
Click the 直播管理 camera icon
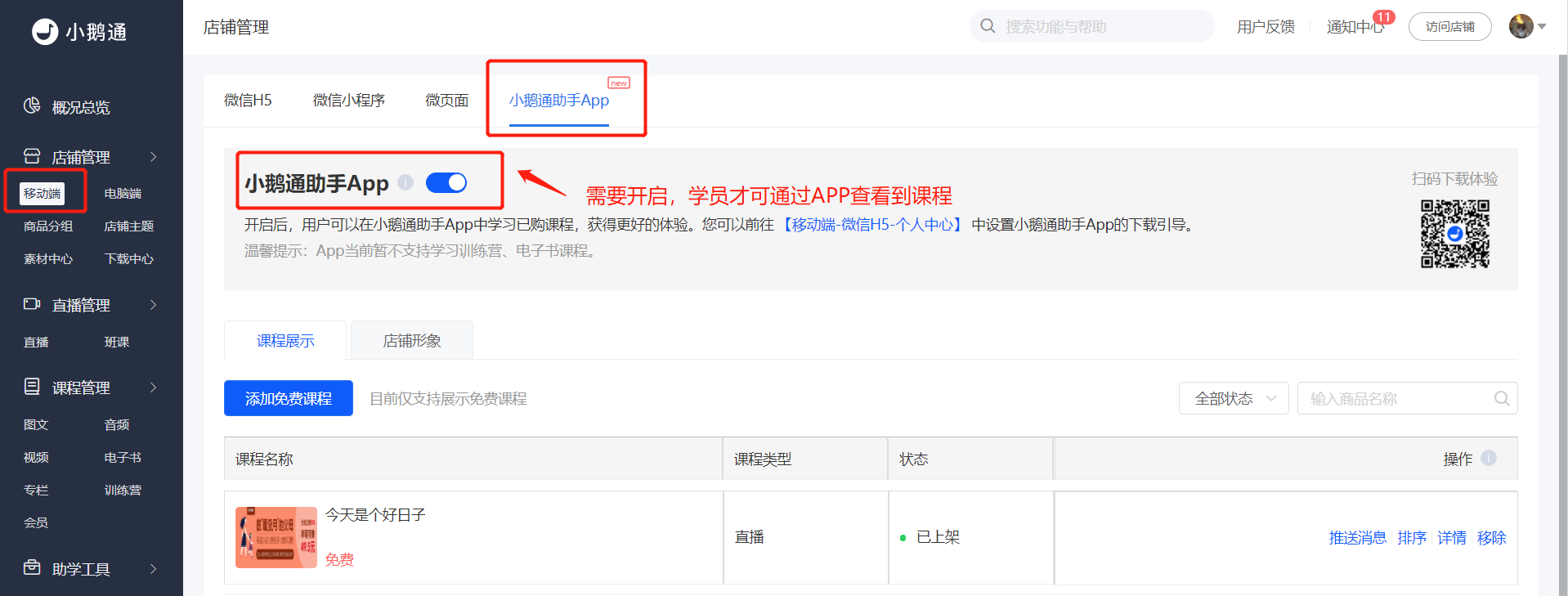(x=32, y=304)
